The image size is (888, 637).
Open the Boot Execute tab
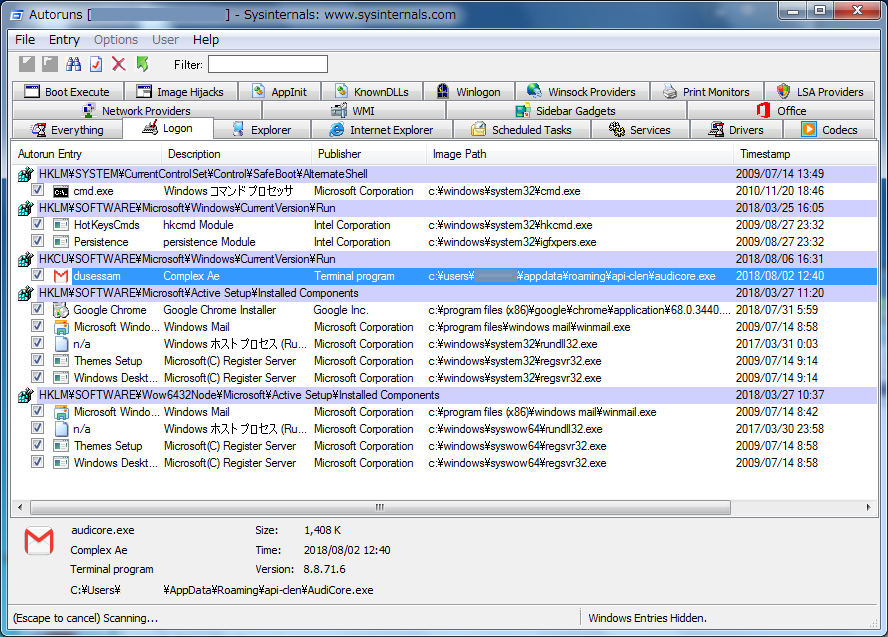coord(67,92)
